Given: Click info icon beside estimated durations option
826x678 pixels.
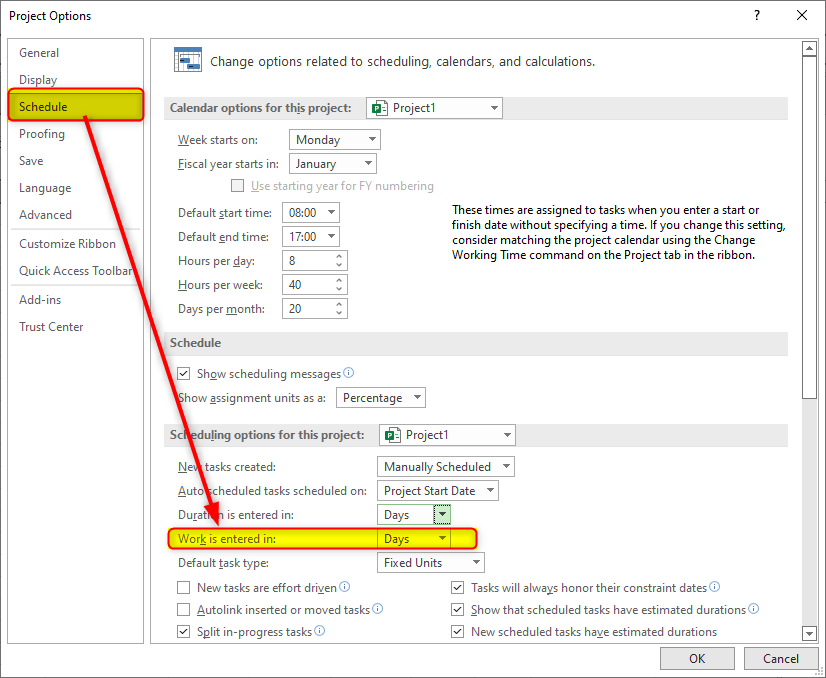Looking at the screenshot, I should (x=753, y=609).
